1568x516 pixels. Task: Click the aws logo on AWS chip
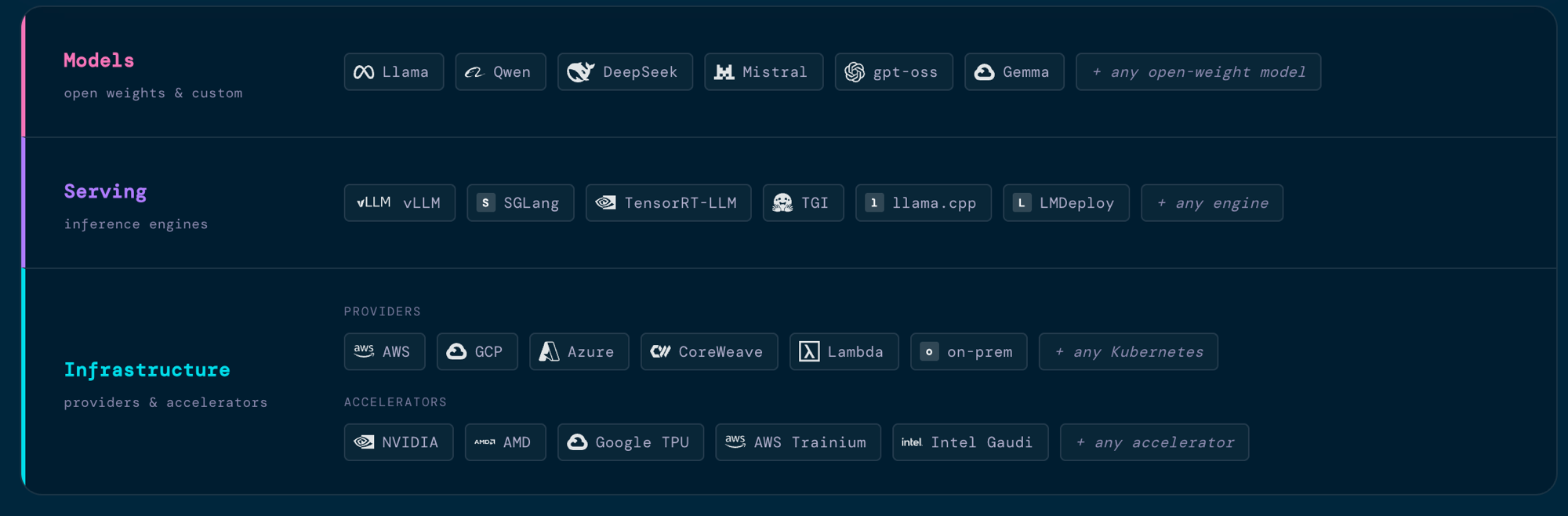coord(364,351)
